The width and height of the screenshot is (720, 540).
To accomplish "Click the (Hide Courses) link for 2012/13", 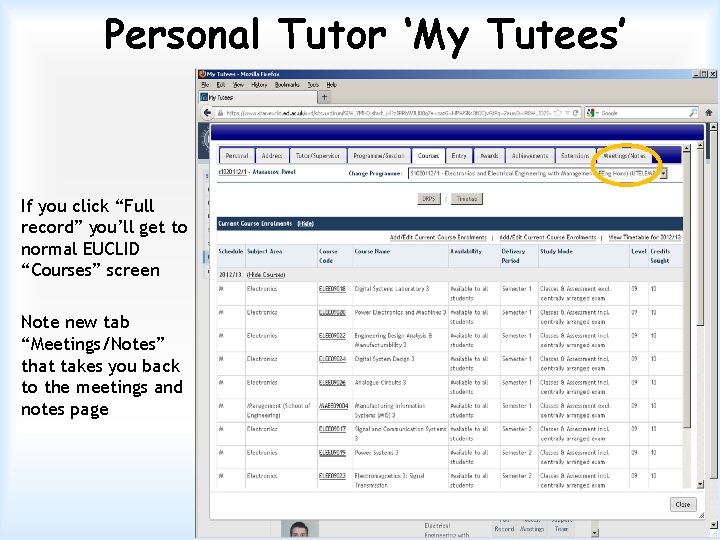I will coord(266,275).
